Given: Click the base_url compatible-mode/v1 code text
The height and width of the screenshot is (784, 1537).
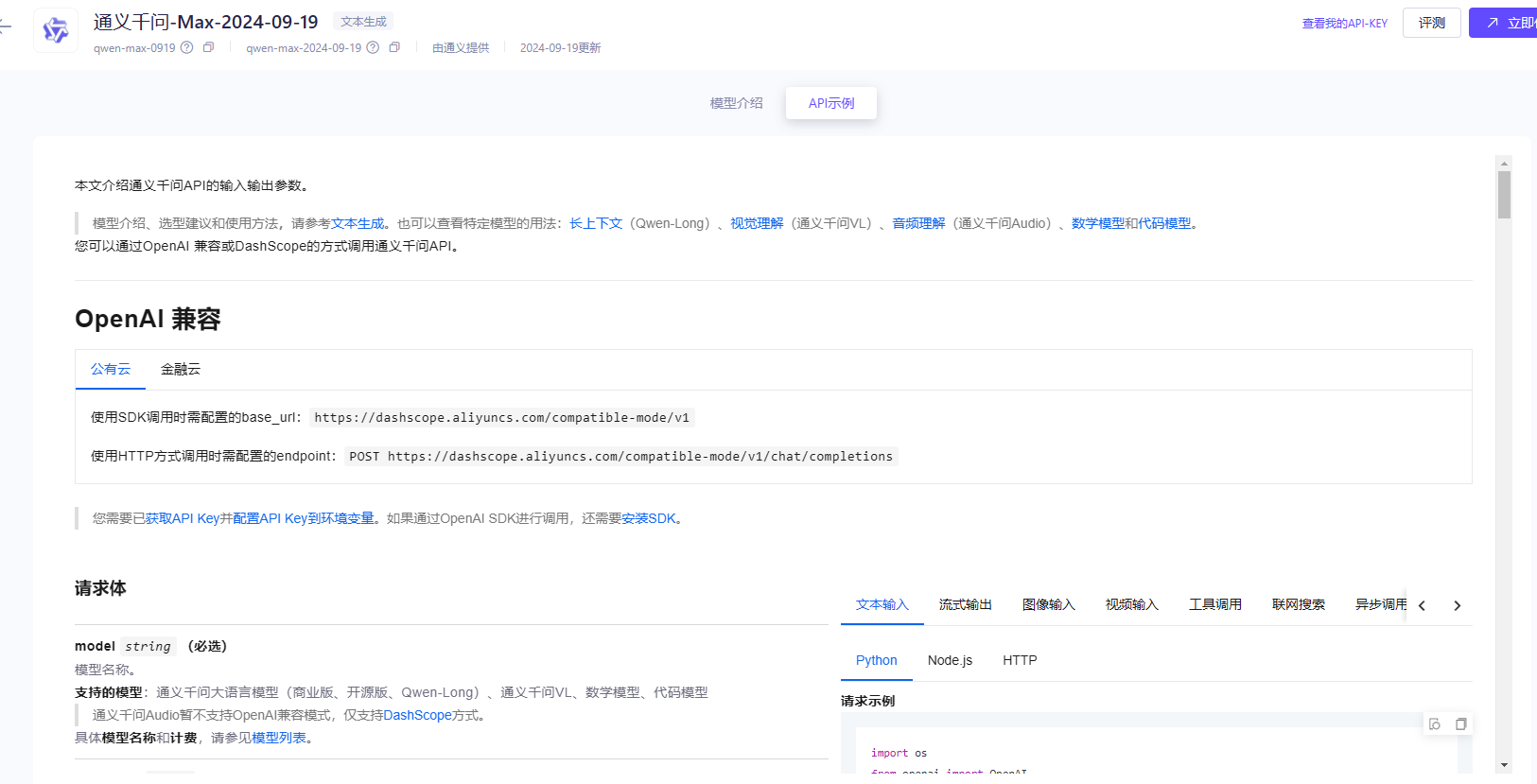Looking at the screenshot, I should pos(501,418).
